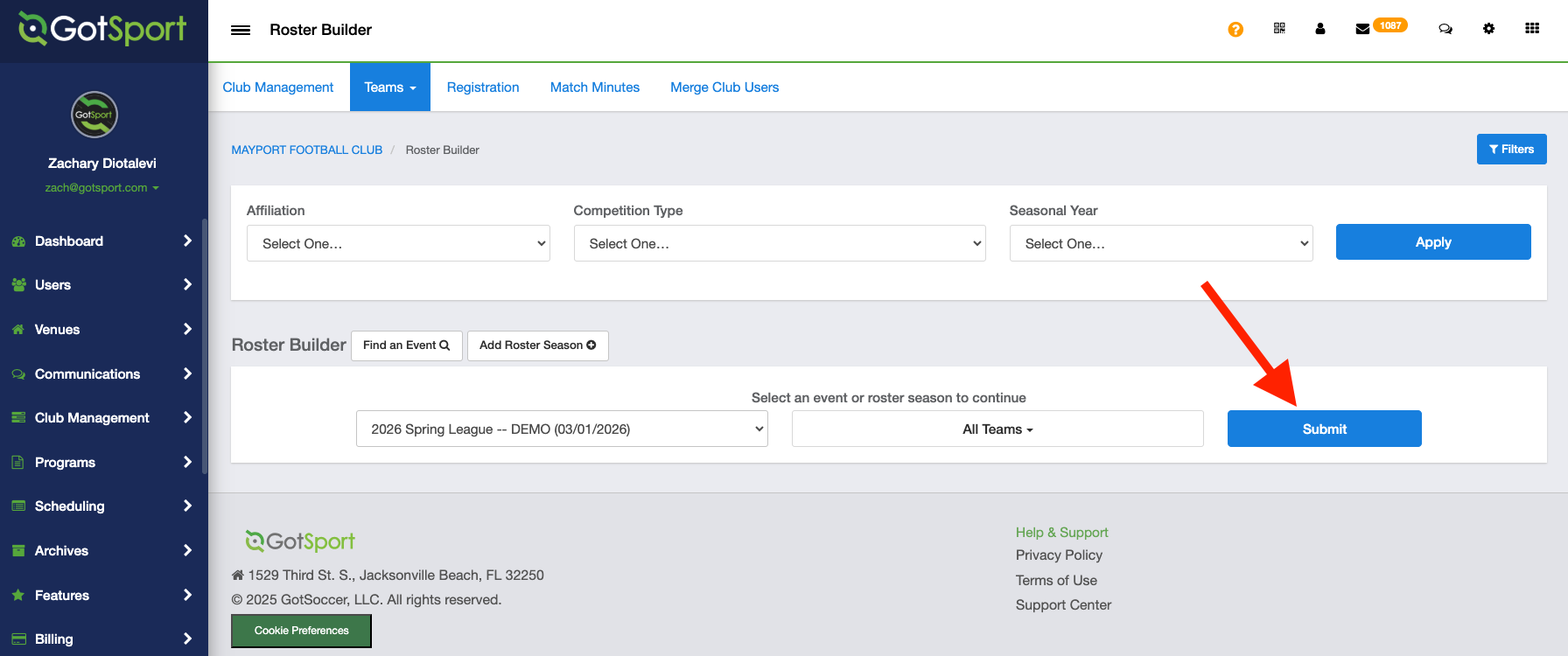Open the Seasonal Year dropdown
1568x656 pixels.
tap(1160, 243)
